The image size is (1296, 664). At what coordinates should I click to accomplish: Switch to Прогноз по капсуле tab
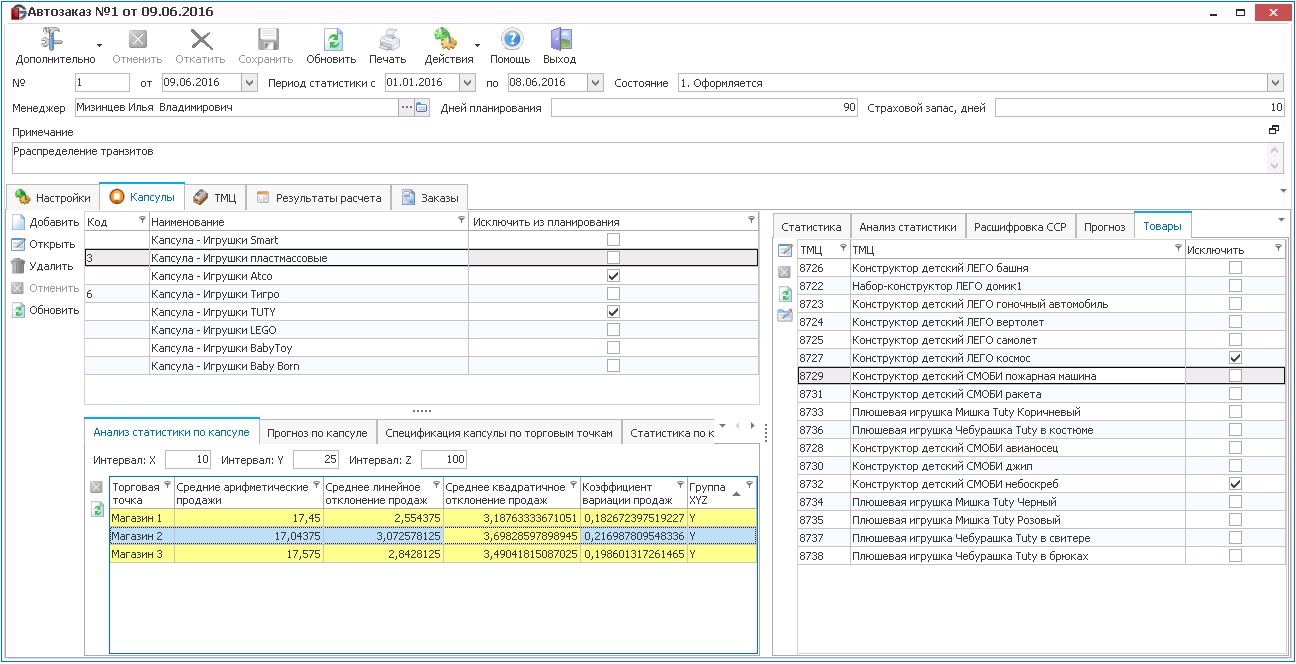(317, 433)
